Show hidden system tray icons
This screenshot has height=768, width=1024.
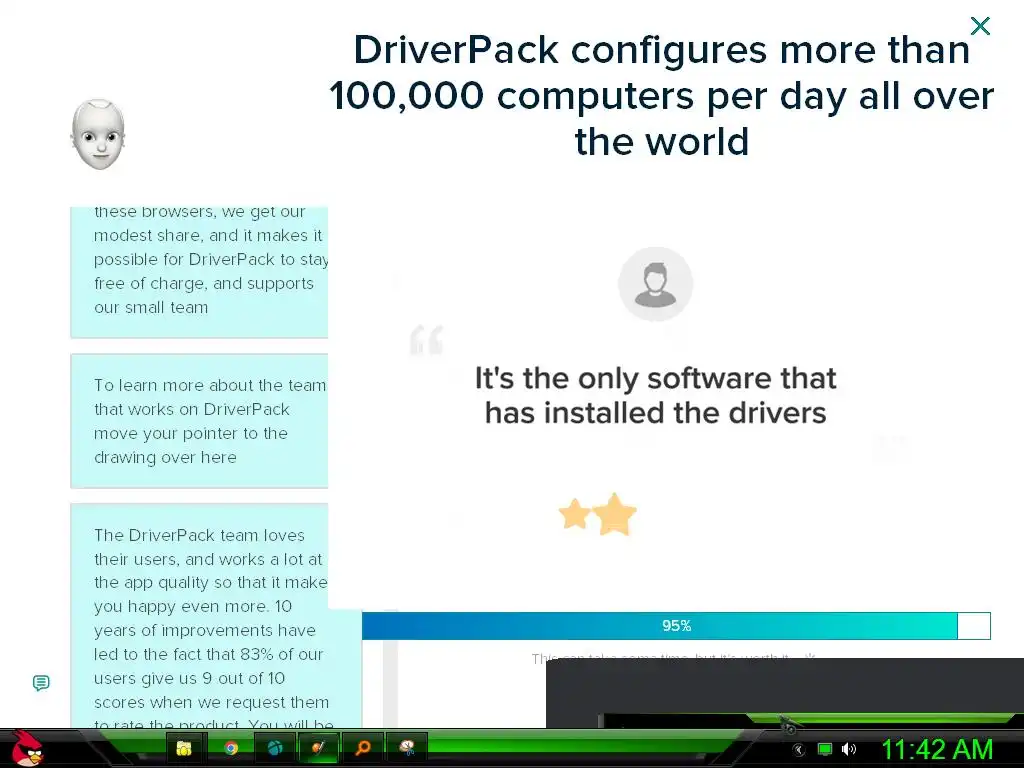[x=799, y=750]
